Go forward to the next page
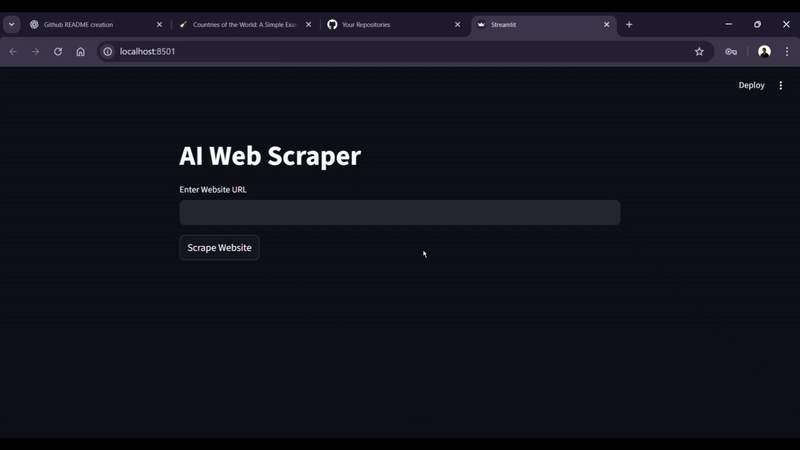Screen dimensions: 800x450 click(35, 52)
